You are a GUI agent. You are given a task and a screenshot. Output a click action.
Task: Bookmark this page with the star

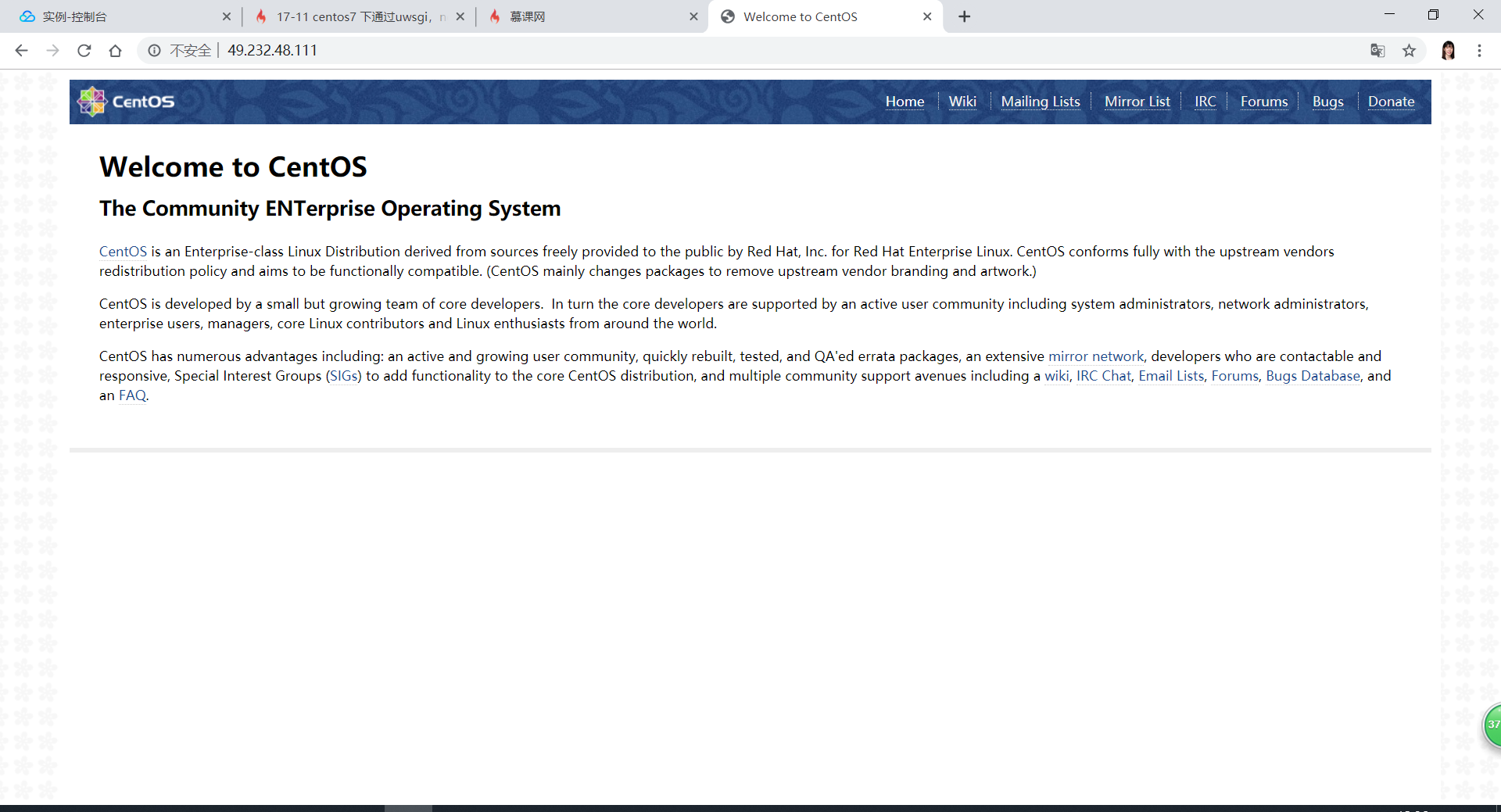1409,51
